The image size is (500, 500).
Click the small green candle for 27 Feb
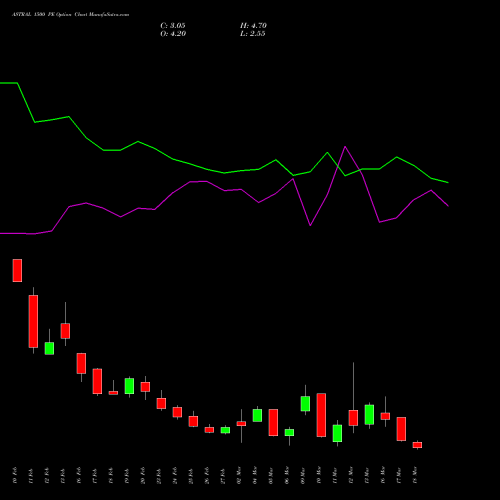coord(225,430)
